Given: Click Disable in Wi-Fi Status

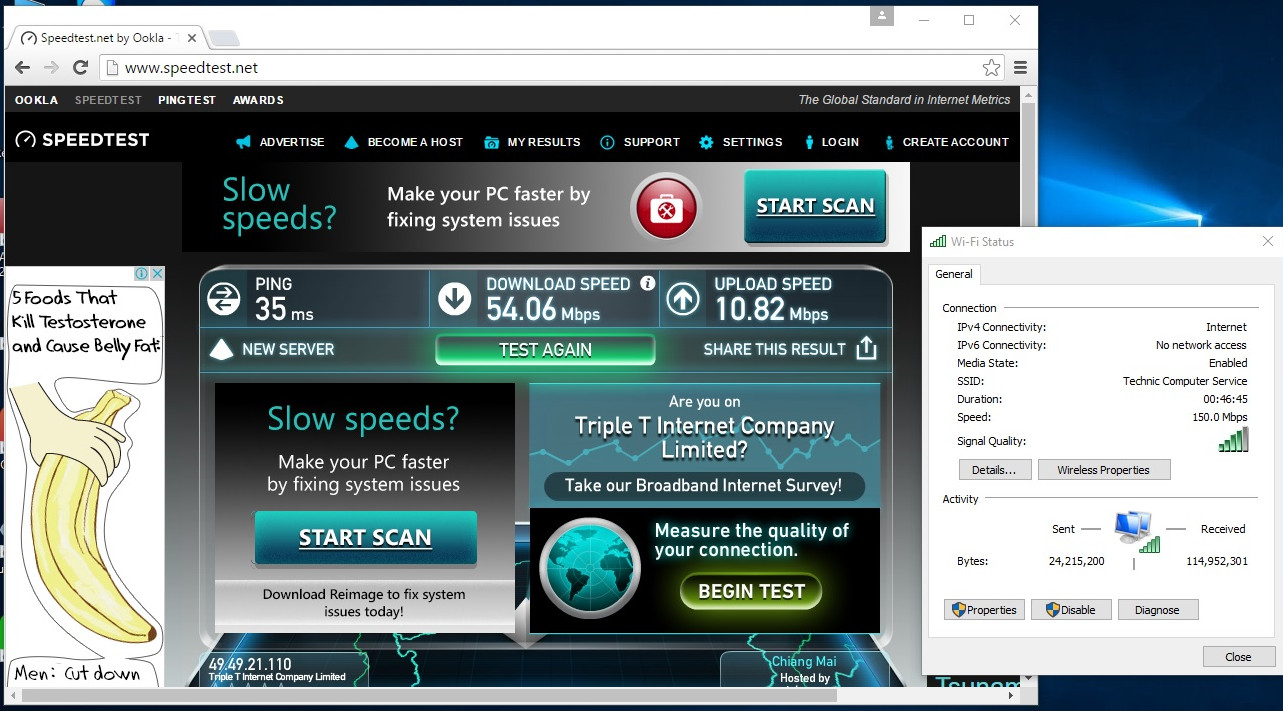Looking at the screenshot, I should click(x=1071, y=610).
